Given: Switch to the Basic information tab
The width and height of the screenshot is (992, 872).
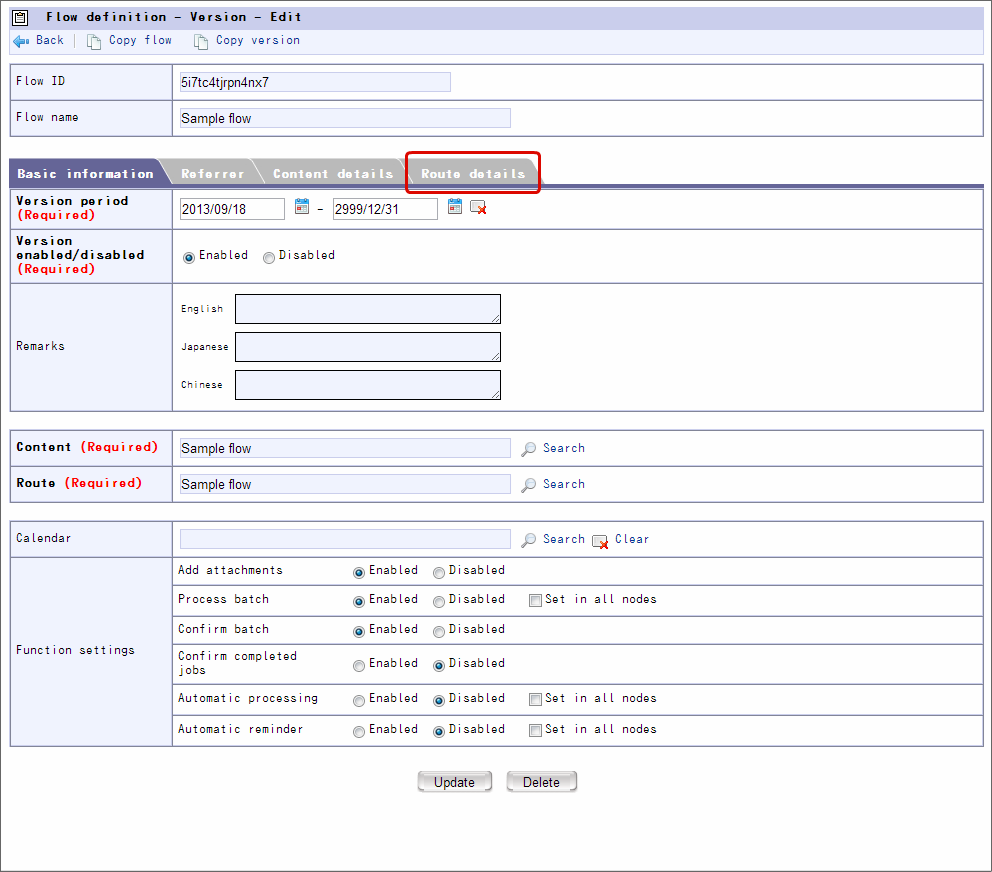Looking at the screenshot, I should 85,173.
